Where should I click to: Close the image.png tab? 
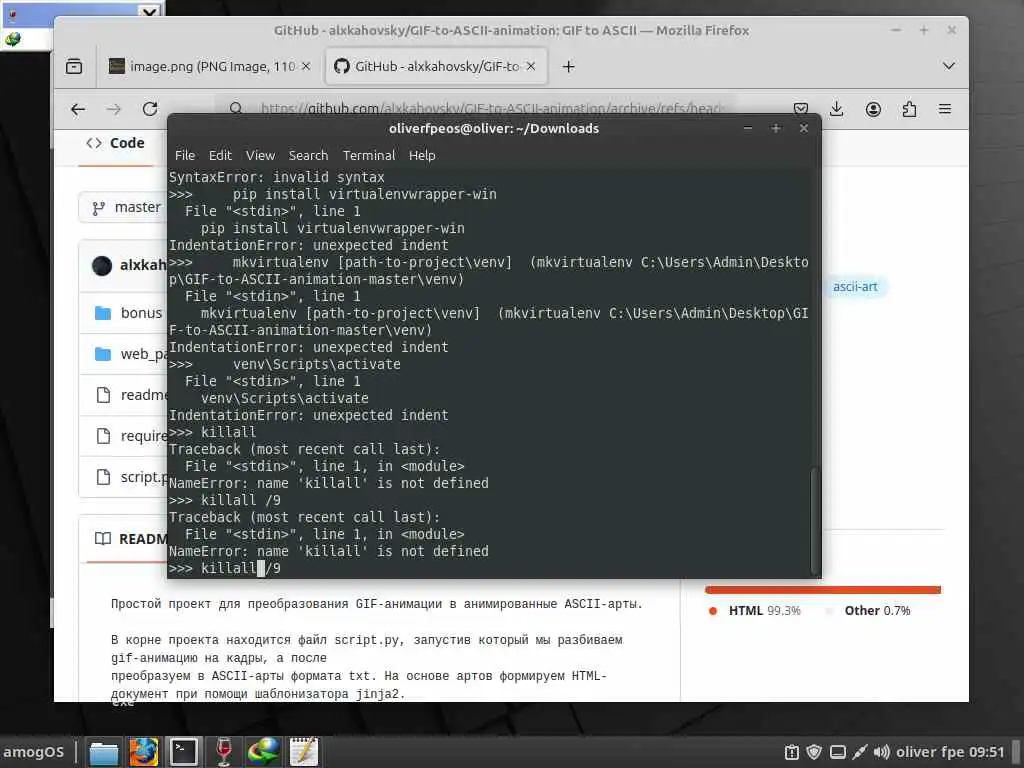pyautogui.click(x=306, y=66)
